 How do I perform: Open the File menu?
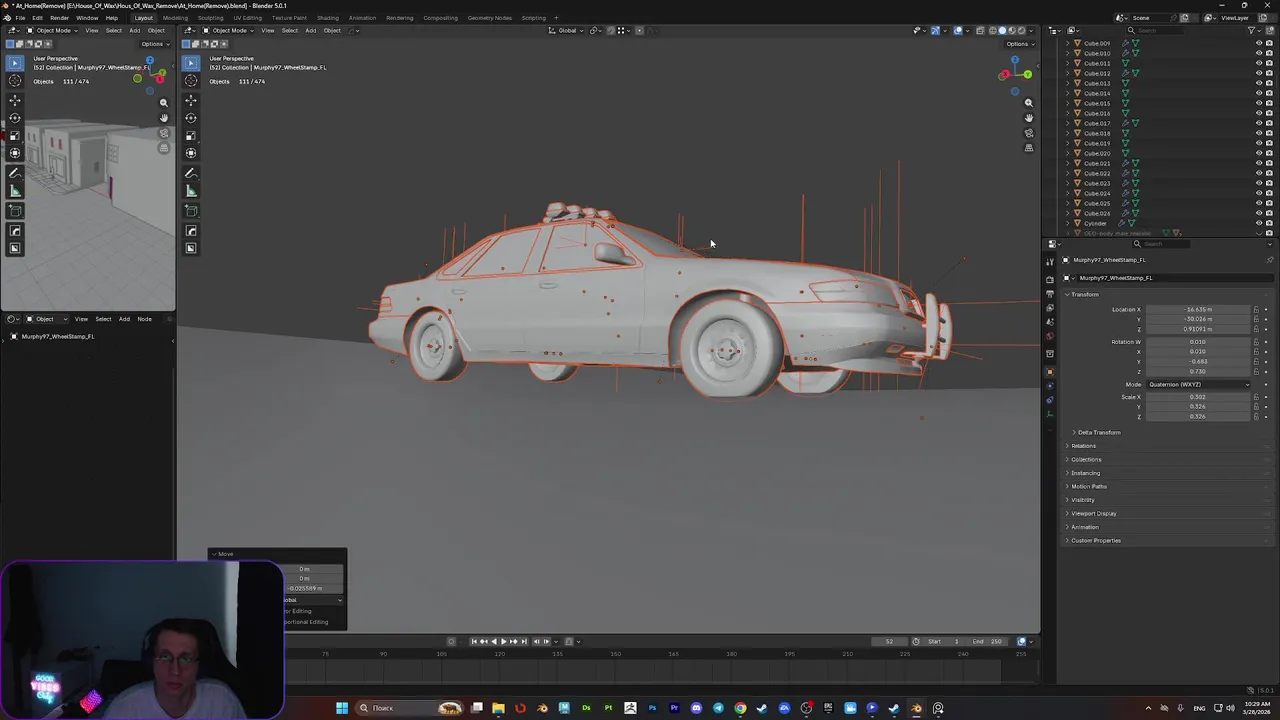20,18
